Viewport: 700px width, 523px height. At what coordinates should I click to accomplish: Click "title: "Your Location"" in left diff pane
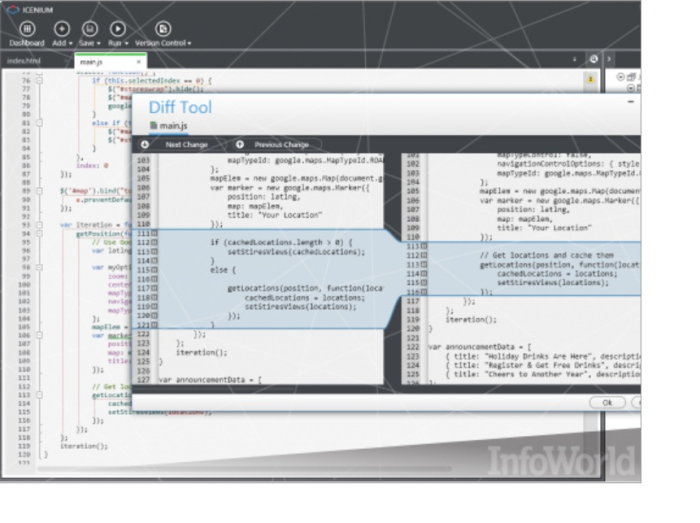point(275,215)
